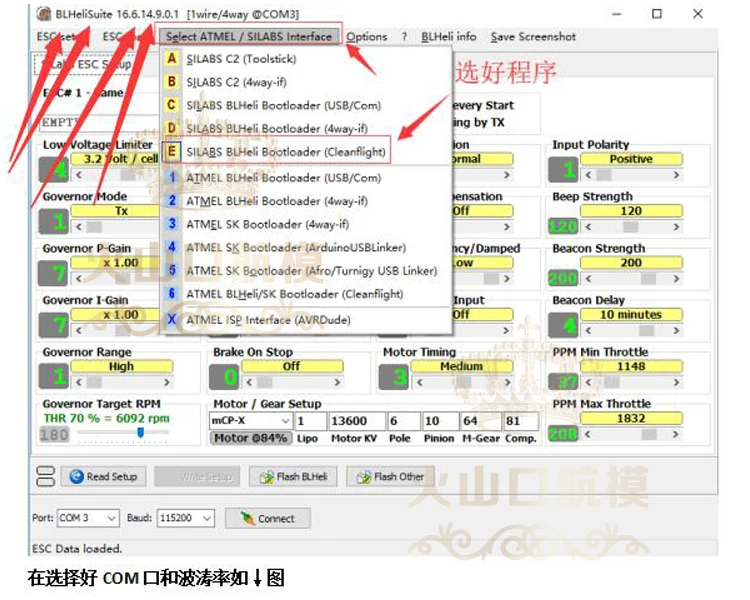750x600 pixels.
Task: Decrease Governor Mode with left arrow
Action: click(78, 227)
